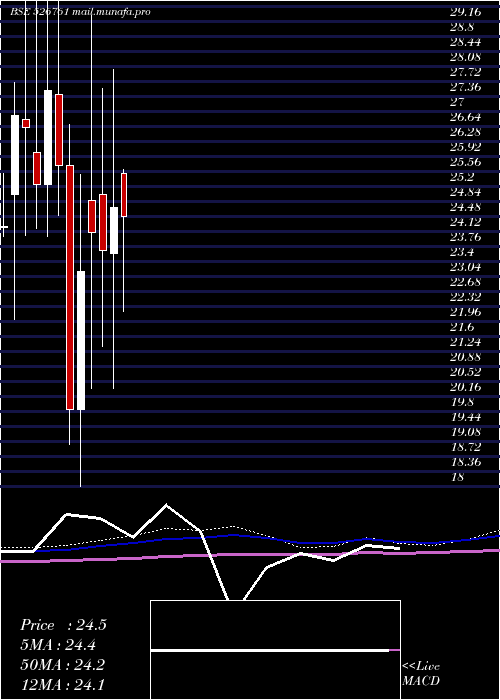Click the "Price : 24.5" readout
The height and width of the screenshot is (700, 500).
click(x=63, y=625)
